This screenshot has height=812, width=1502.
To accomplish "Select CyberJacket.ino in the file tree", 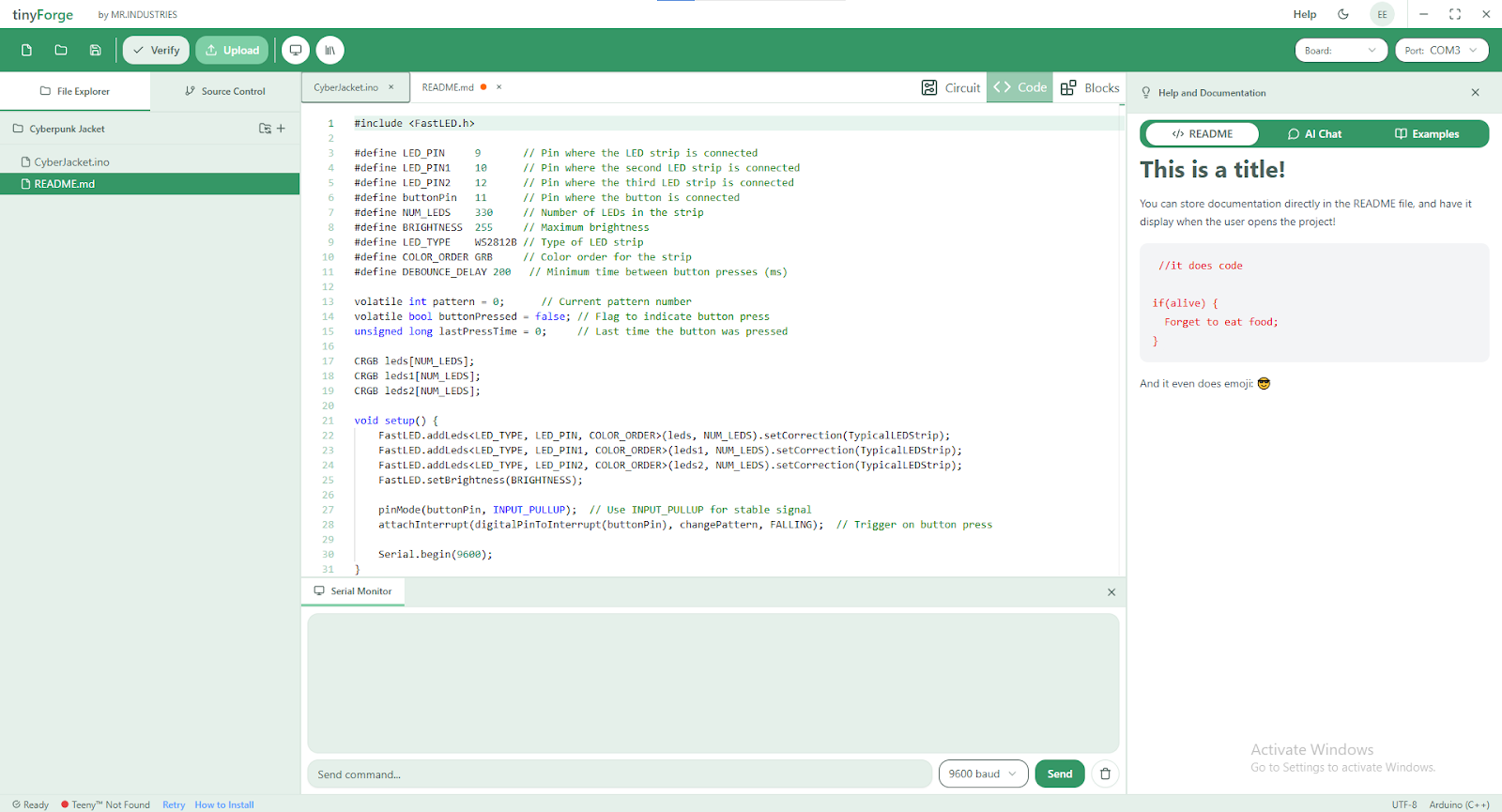I will pos(71,162).
